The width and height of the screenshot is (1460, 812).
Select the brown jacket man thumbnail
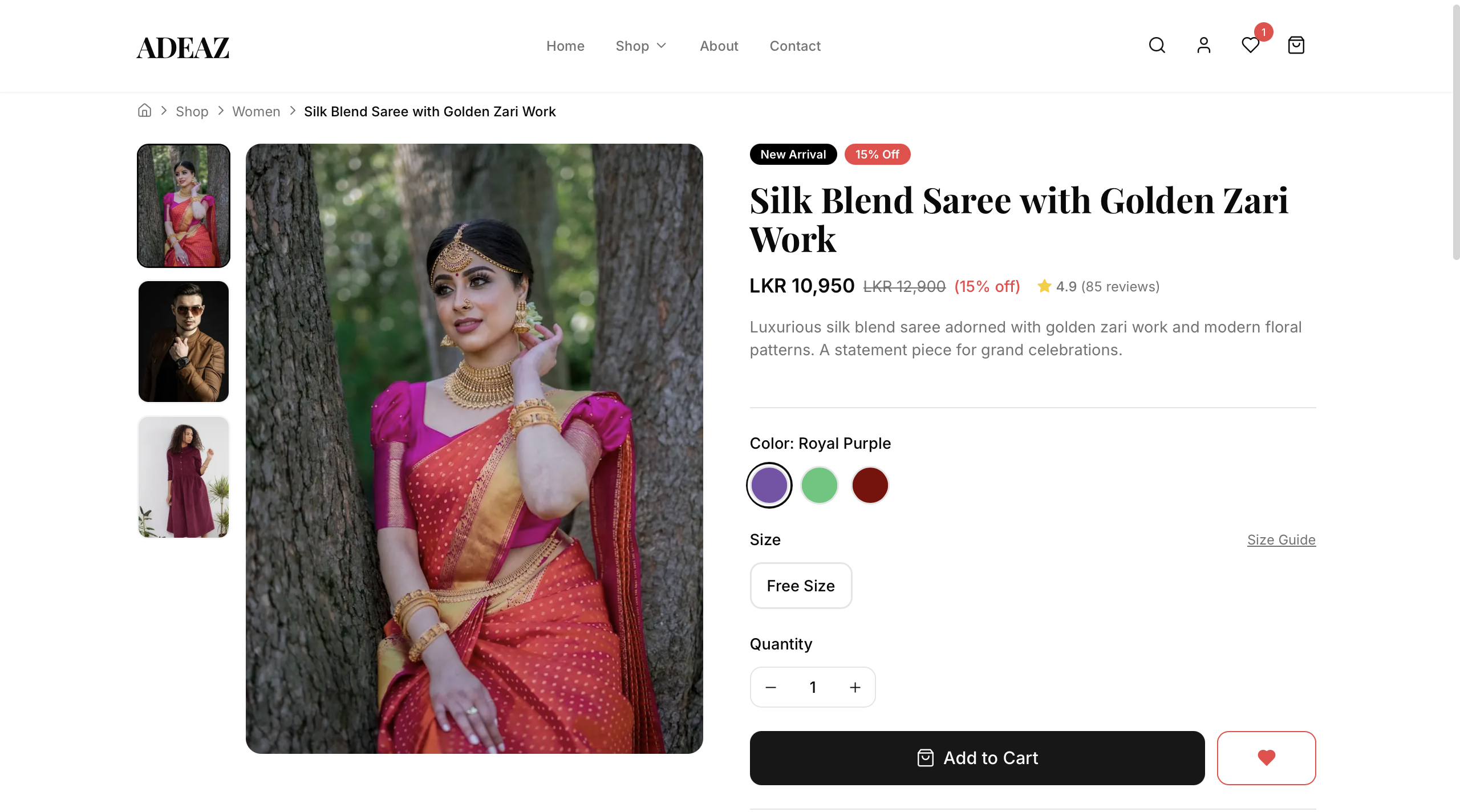pyautogui.click(x=184, y=342)
